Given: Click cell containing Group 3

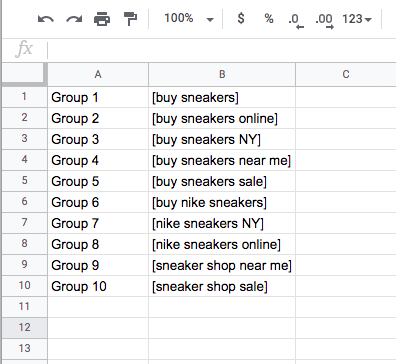Looking at the screenshot, I should pyautogui.click(x=98, y=139).
